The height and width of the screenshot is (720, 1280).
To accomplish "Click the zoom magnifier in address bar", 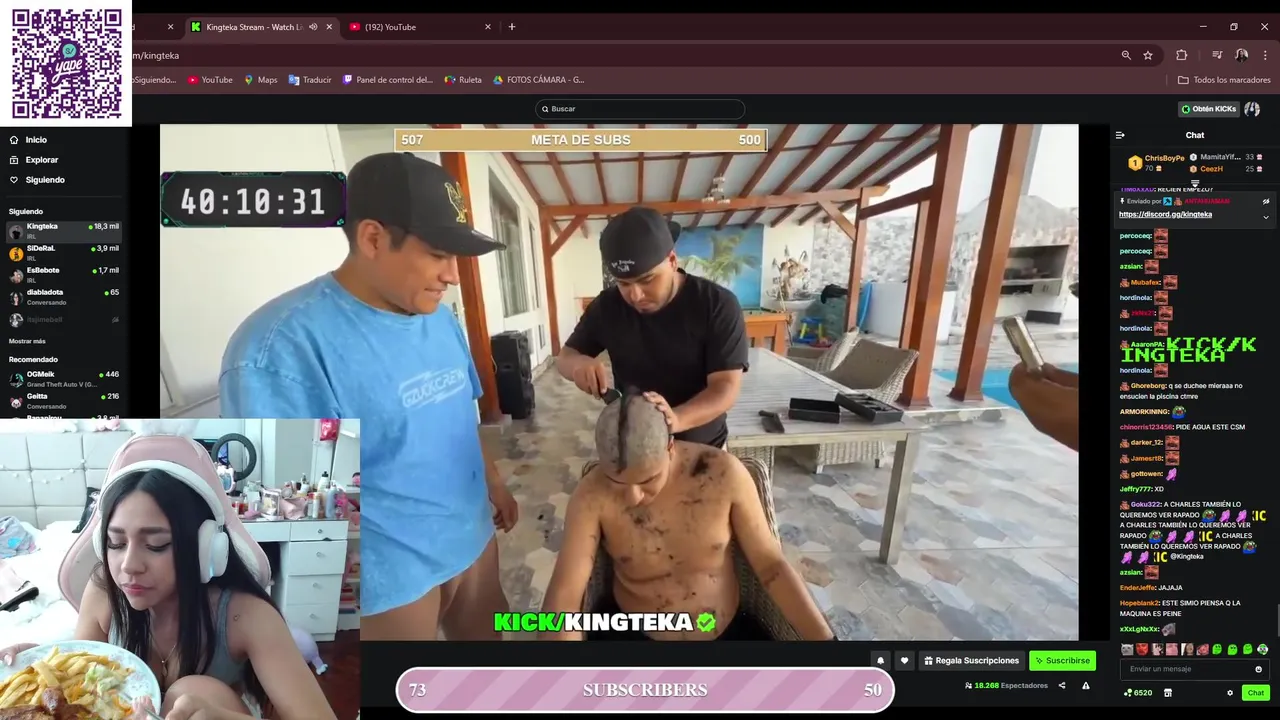I will coord(1126,55).
